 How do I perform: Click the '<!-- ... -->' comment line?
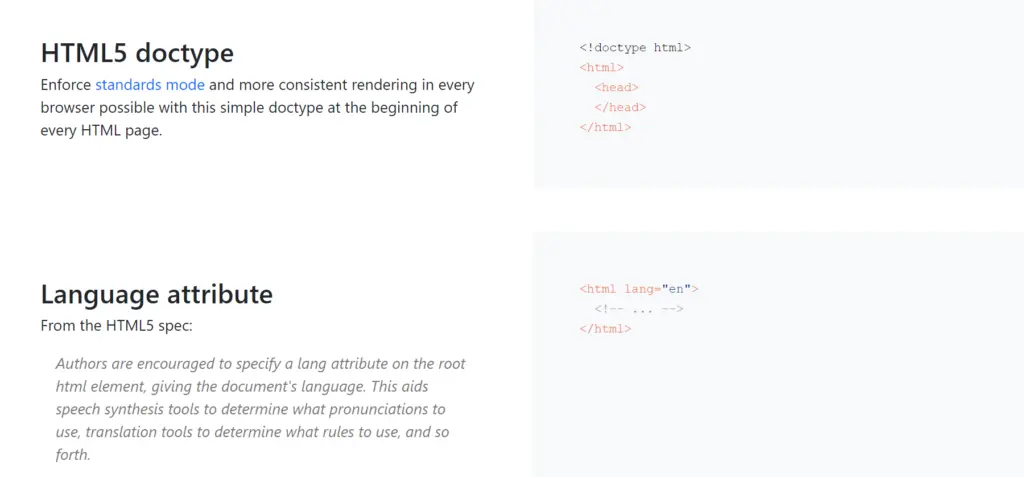point(638,309)
